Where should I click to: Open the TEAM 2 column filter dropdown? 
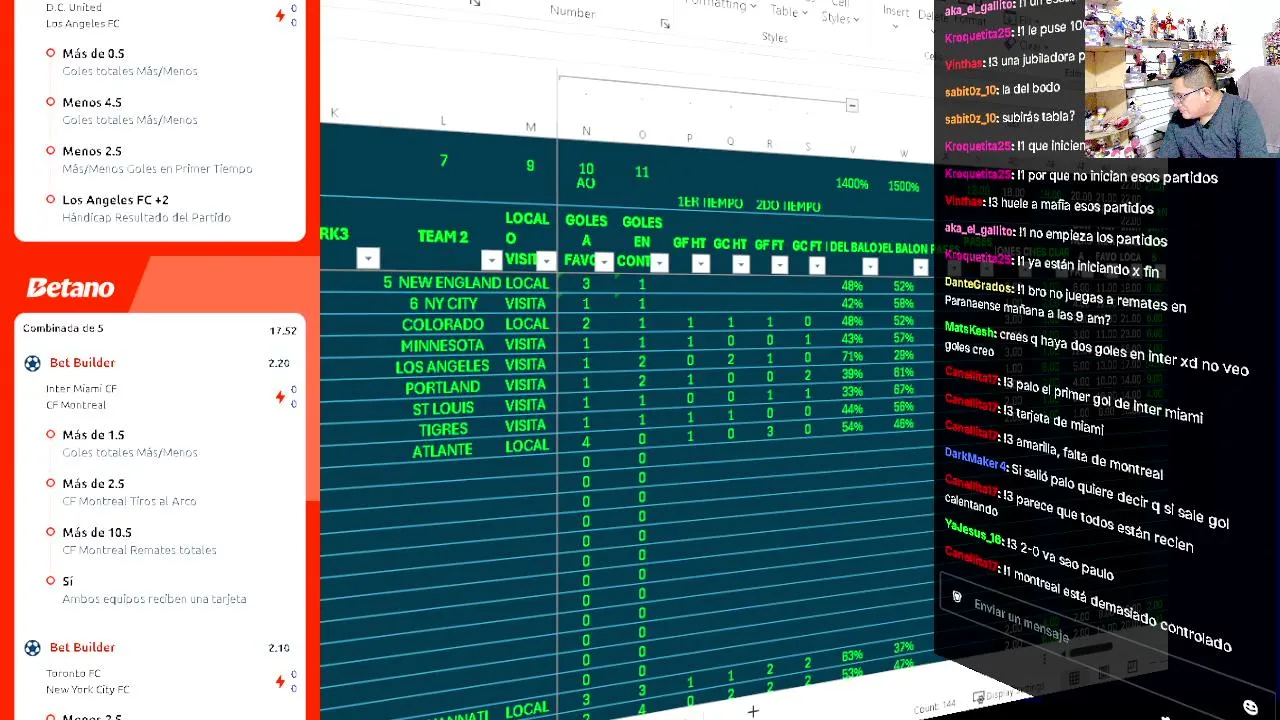point(491,261)
